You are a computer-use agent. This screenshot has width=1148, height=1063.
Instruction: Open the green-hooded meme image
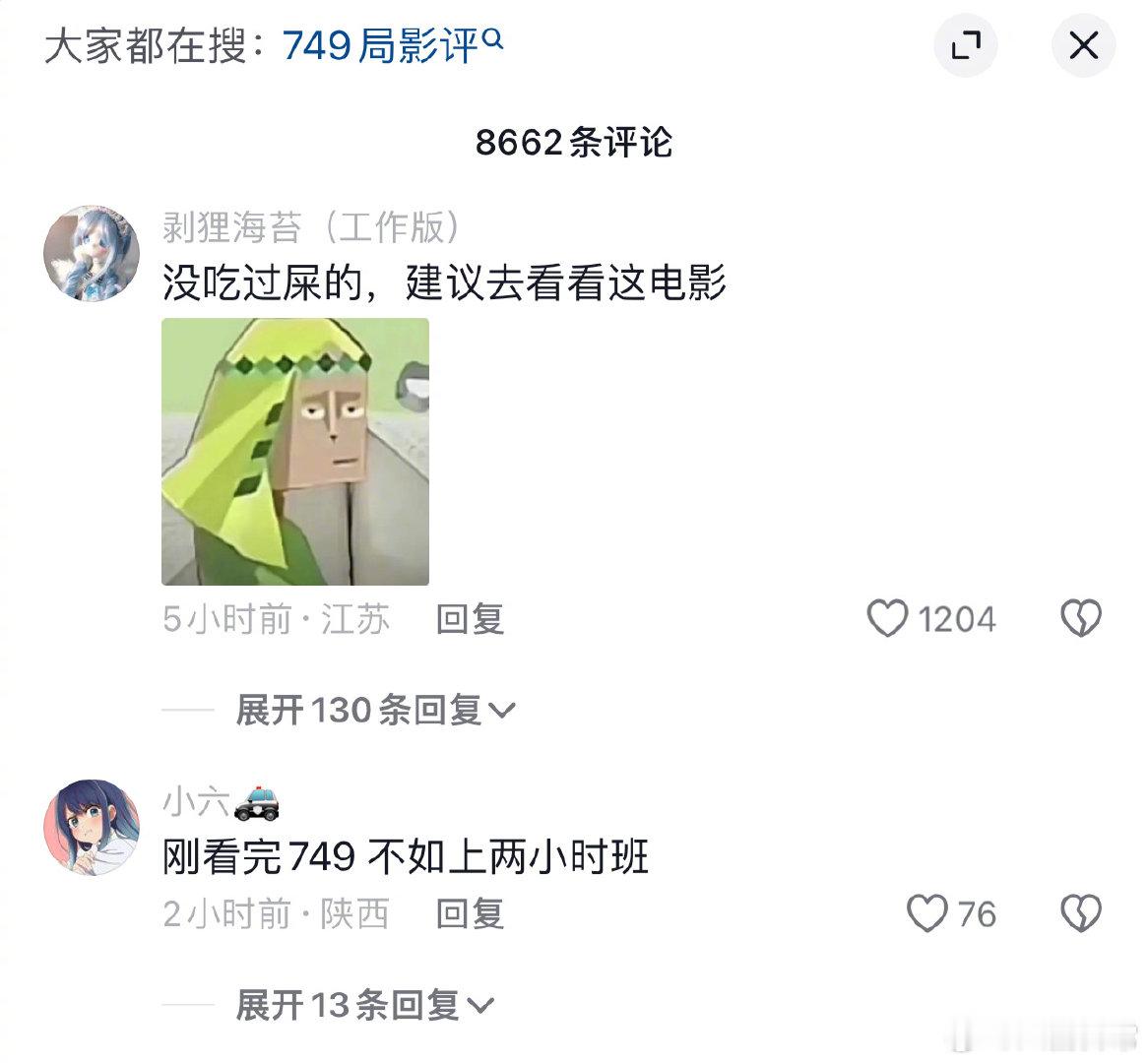click(x=295, y=452)
